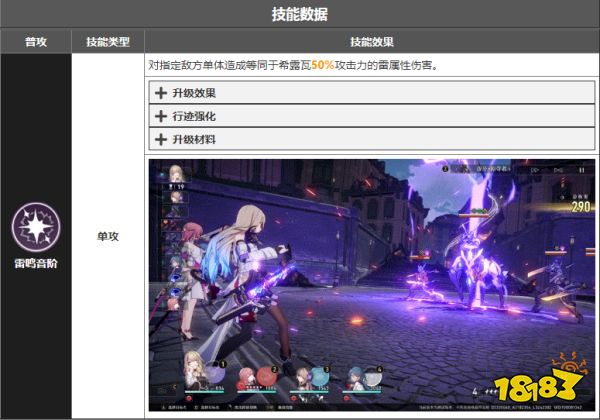Click the 单攻 skill type cell
Image resolution: width=600 pixels, height=420 pixels.
[107, 235]
